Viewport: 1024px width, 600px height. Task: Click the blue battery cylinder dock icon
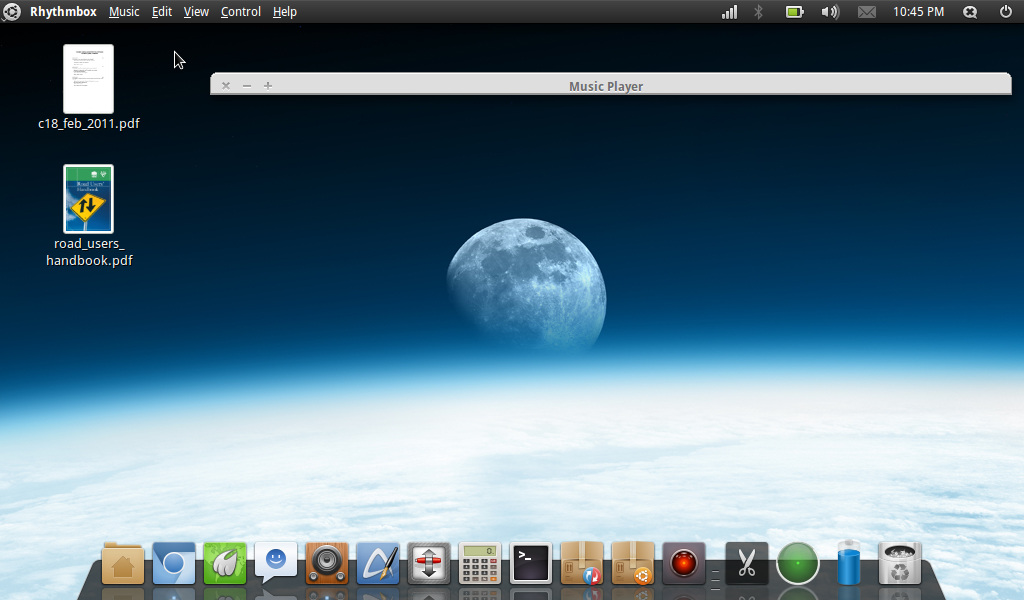point(848,563)
